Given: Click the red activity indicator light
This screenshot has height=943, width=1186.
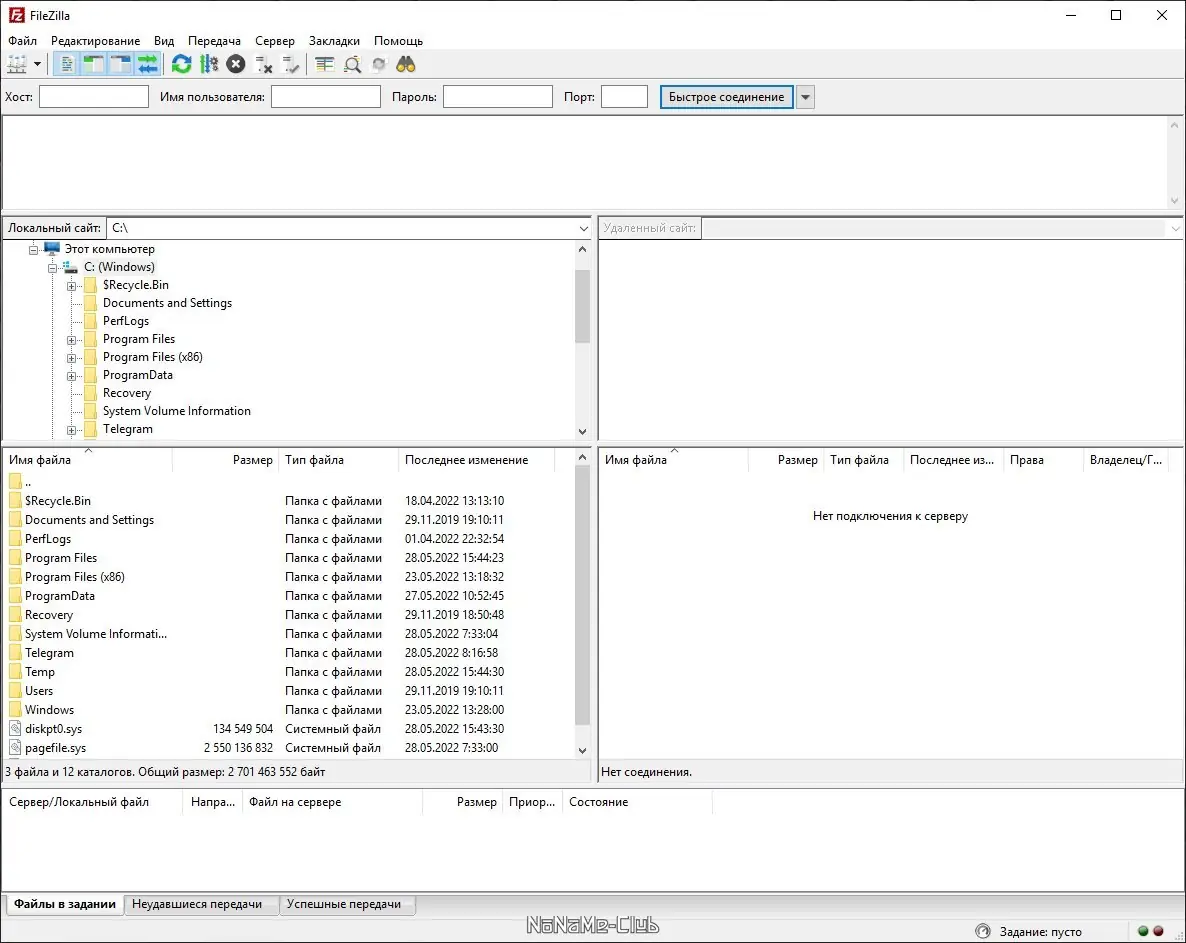Looking at the screenshot, I should [1158, 931].
